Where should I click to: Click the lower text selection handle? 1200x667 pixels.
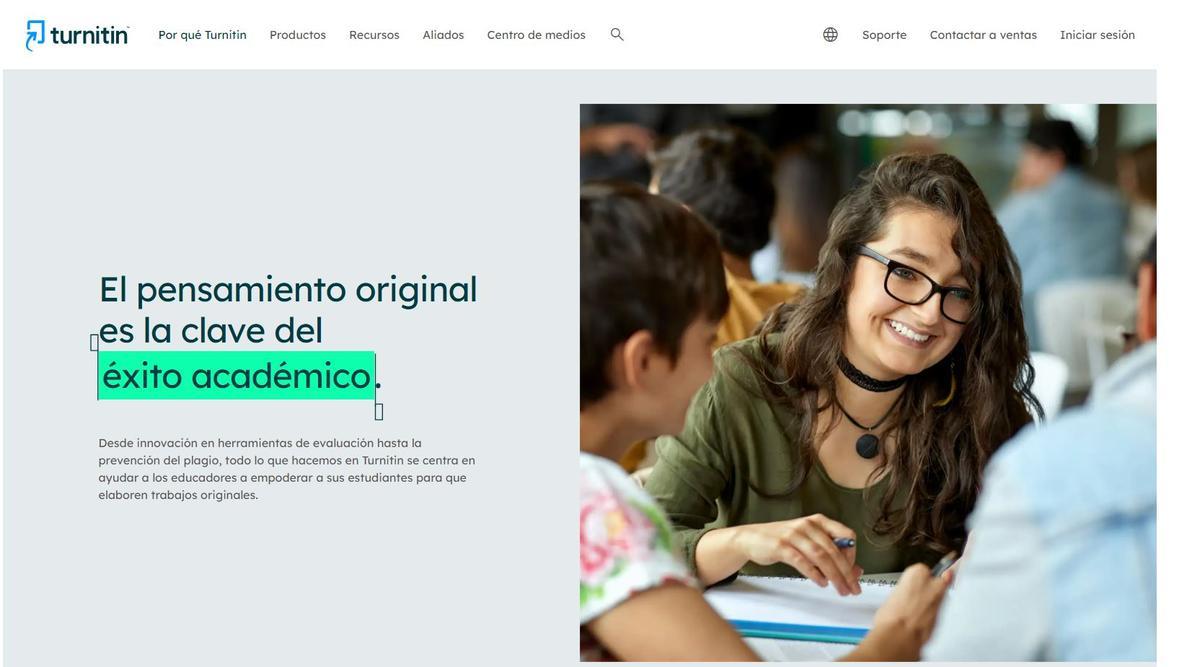[379, 411]
